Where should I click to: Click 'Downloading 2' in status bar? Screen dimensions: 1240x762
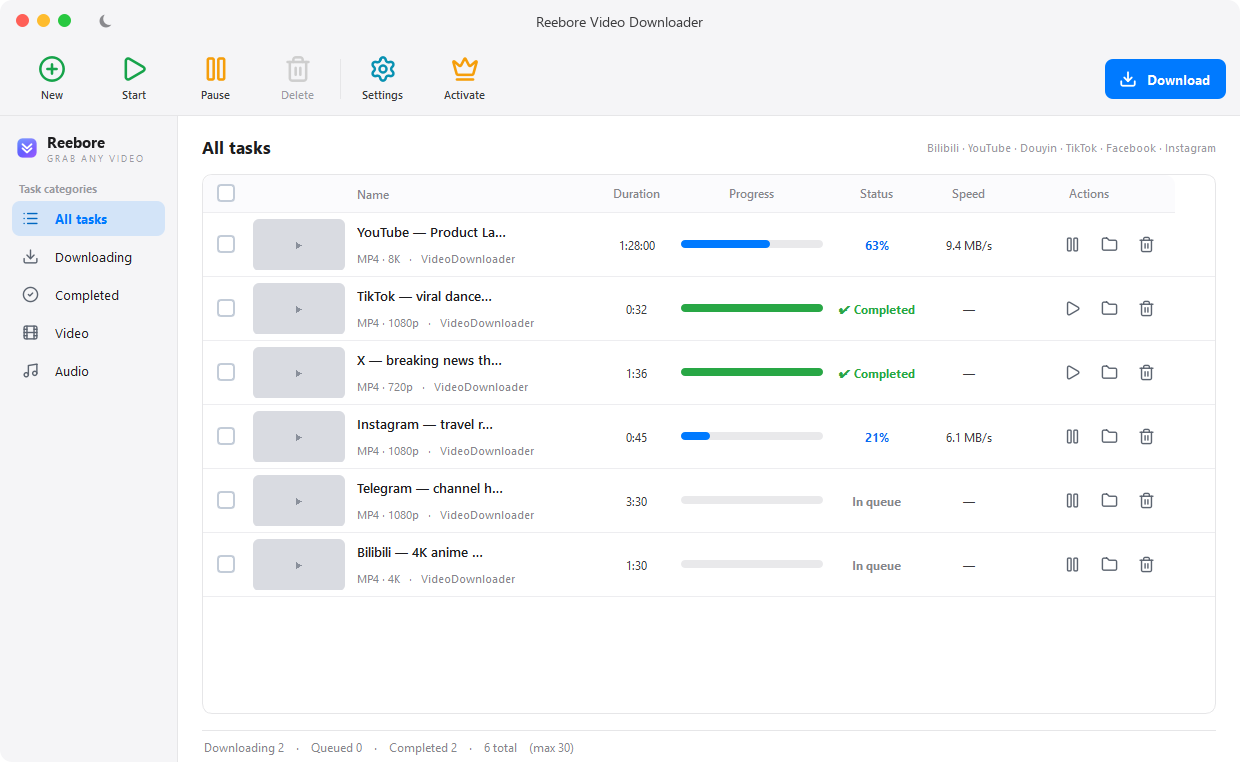click(x=244, y=748)
